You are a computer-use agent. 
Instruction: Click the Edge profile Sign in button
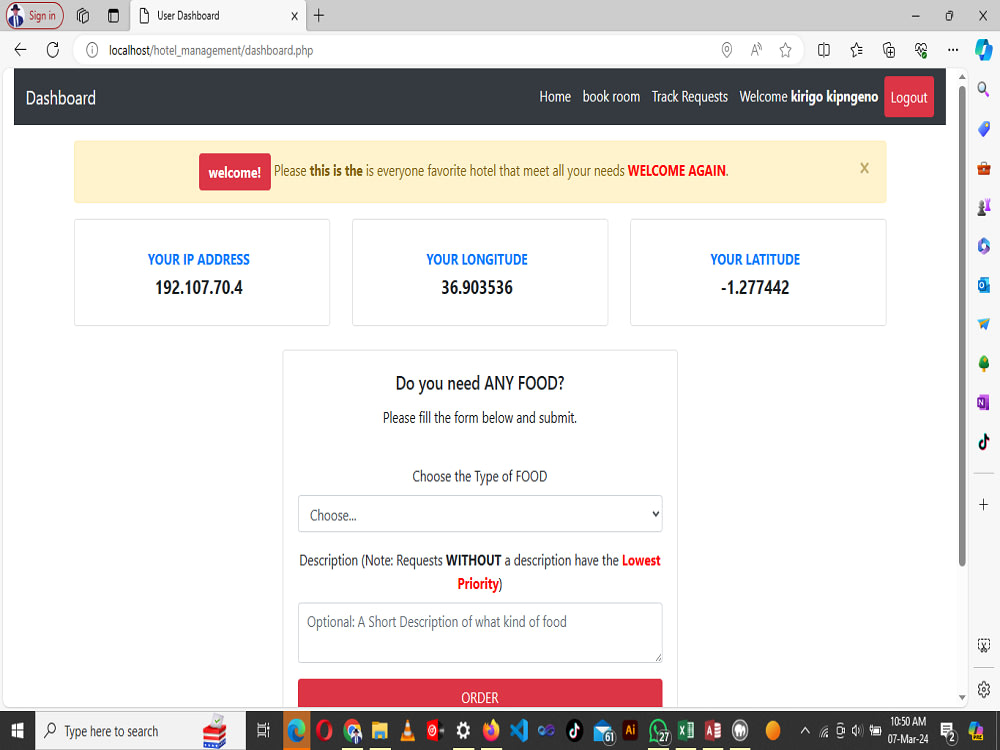pos(35,16)
